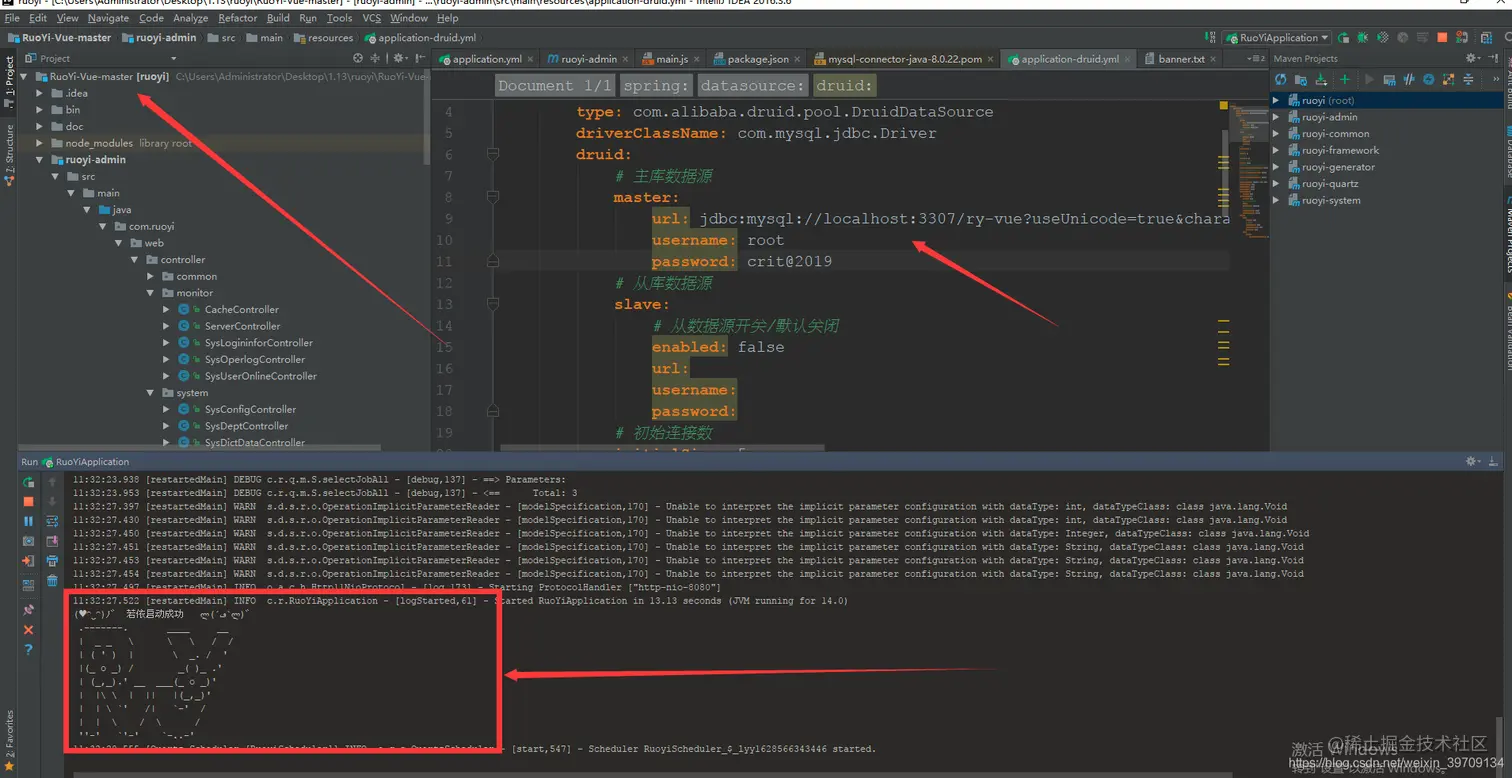This screenshot has height=778, width=1512.
Task: Show hidden editor tabs list
Action: point(1256,59)
